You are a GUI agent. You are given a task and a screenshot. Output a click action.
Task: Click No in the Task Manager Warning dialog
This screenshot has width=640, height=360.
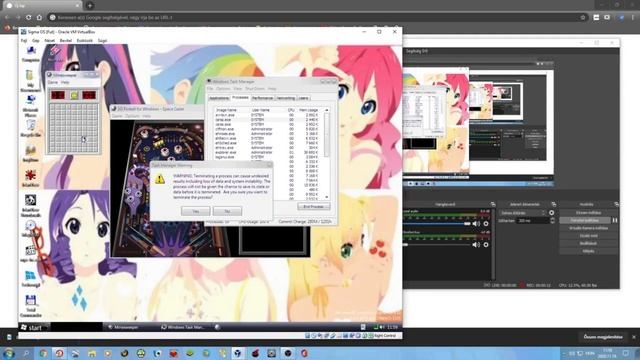227,211
